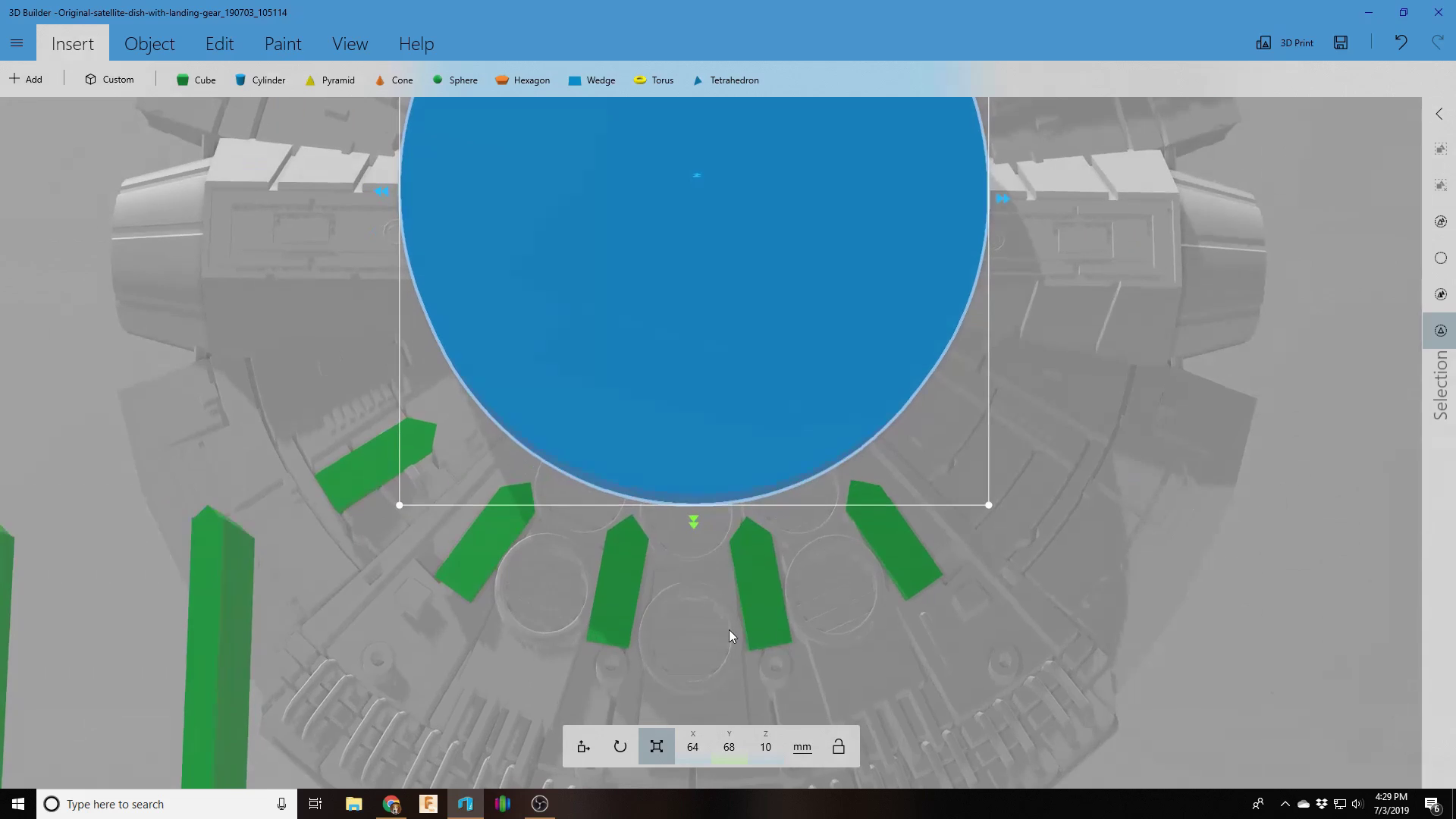Open the Object tab
This screenshot has width=1456, height=819.
[149, 44]
